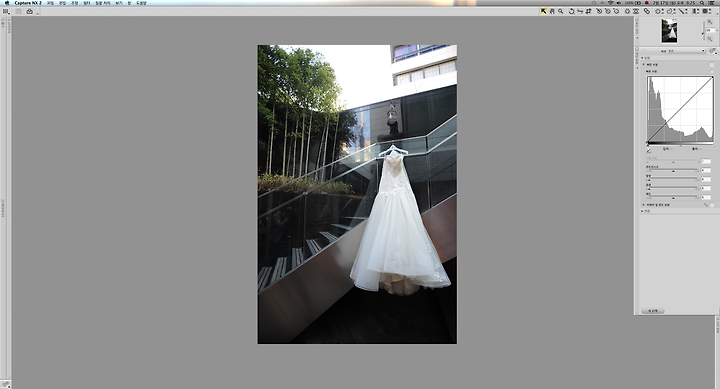Click the tone curve histogram graph

coord(680,109)
